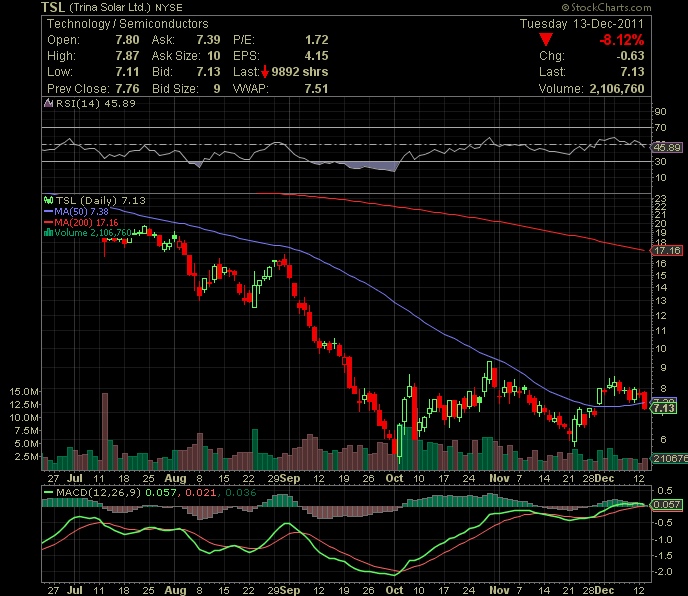Click the (Trina Solar Ltd.) NYSE label
The height and width of the screenshot is (596, 688).
[126, 7]
